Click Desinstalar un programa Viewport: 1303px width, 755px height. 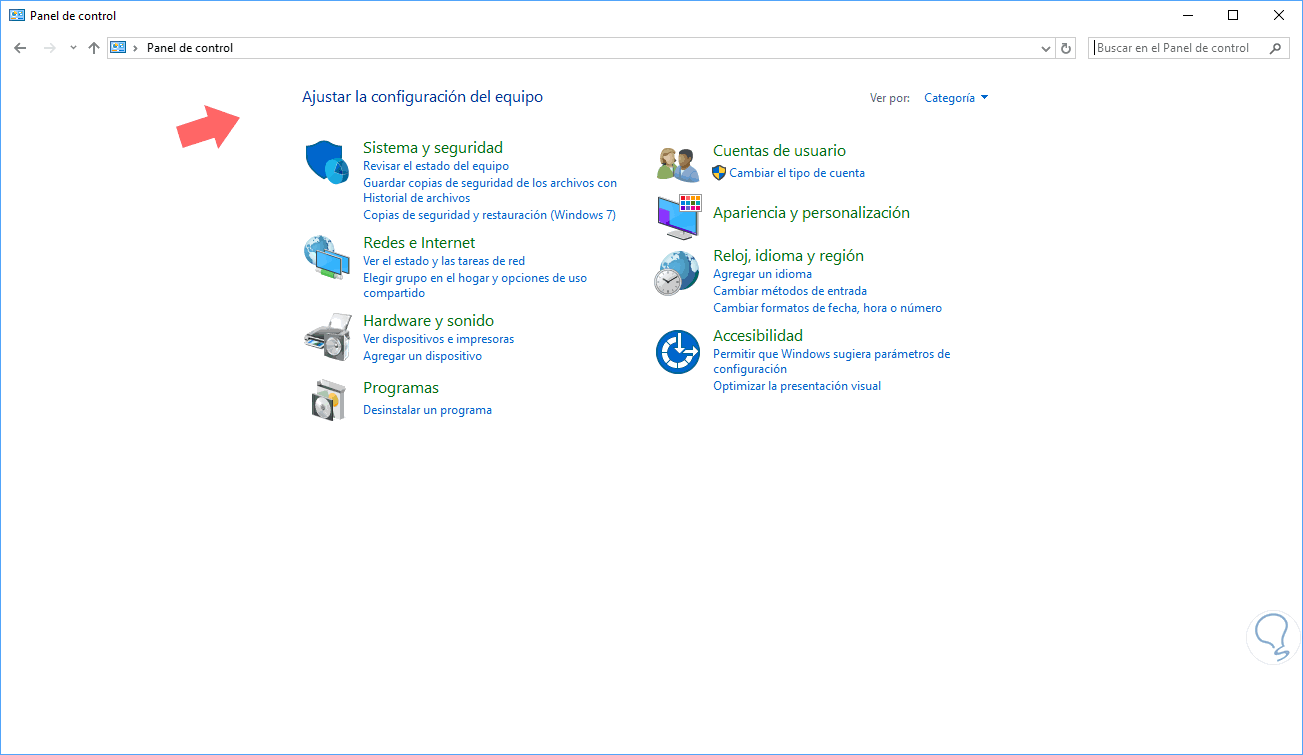point(427,410)
